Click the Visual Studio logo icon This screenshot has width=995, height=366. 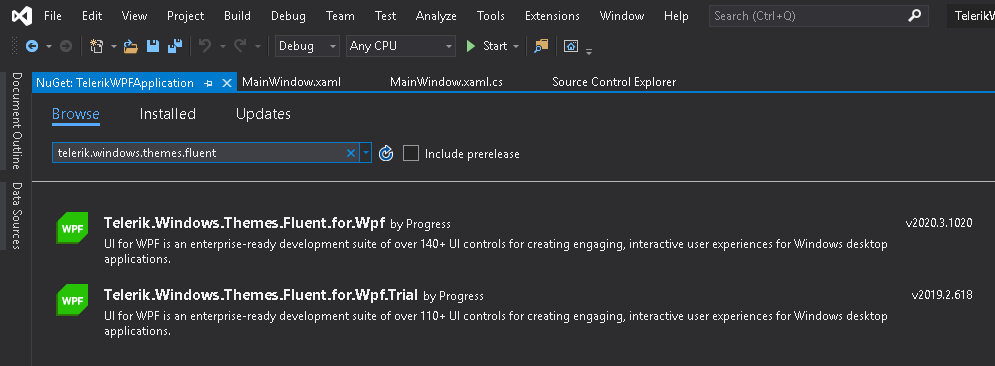tap(22, 16)
